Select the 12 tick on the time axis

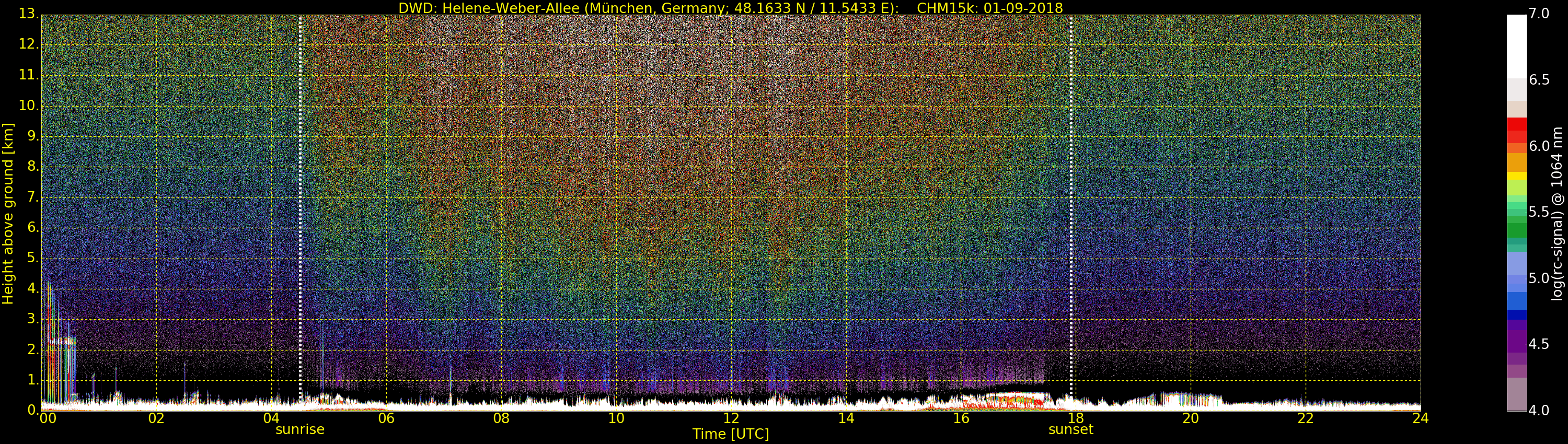tap(731, 418)
